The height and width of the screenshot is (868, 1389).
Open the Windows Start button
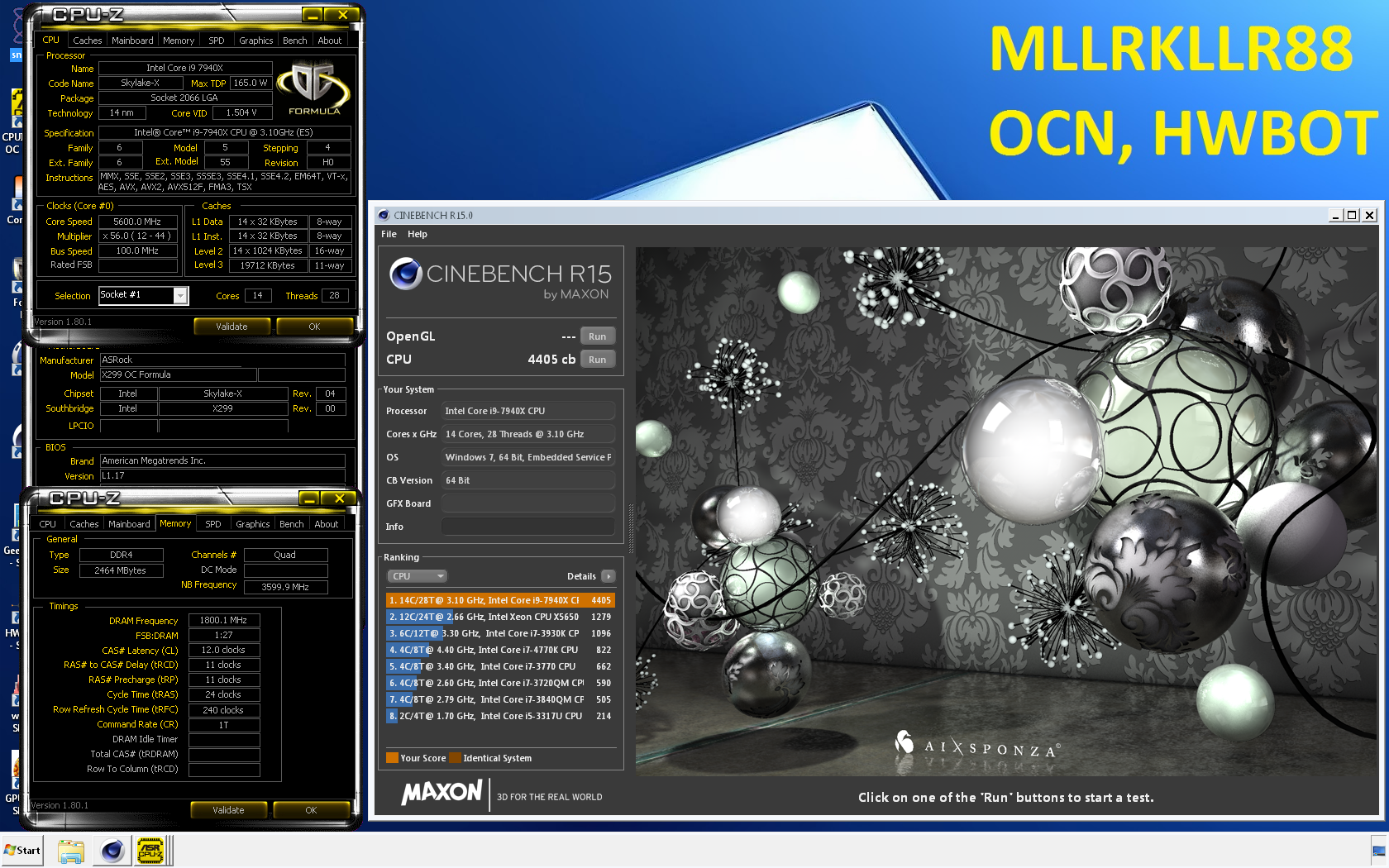point(22,851)
